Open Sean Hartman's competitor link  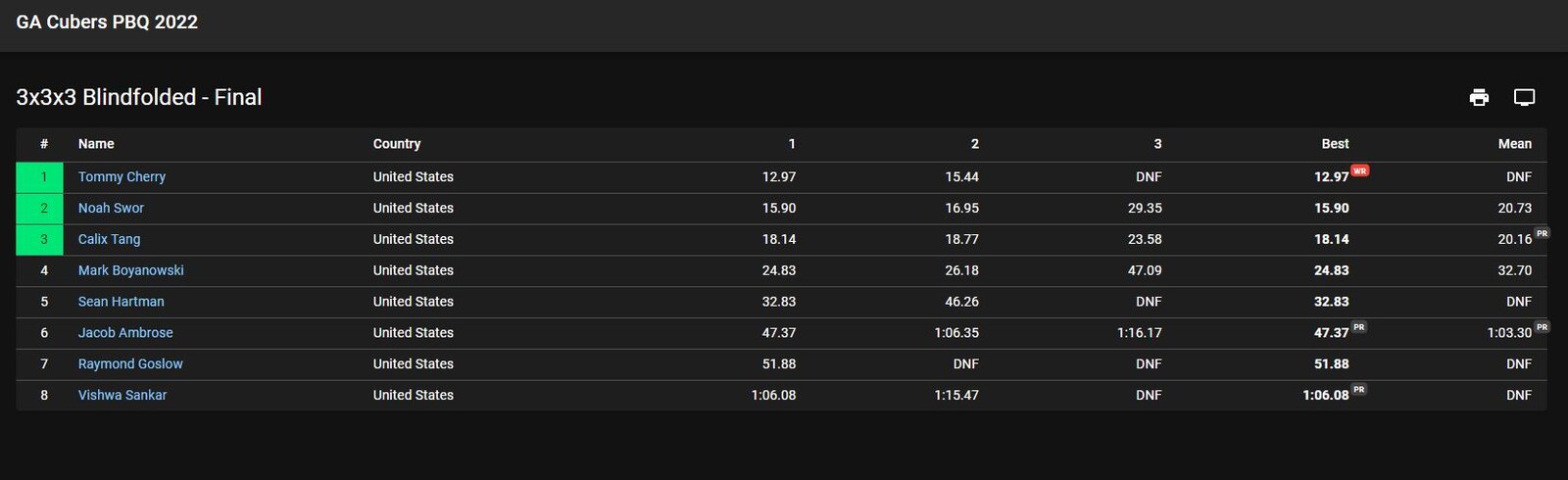coord(121,302)
